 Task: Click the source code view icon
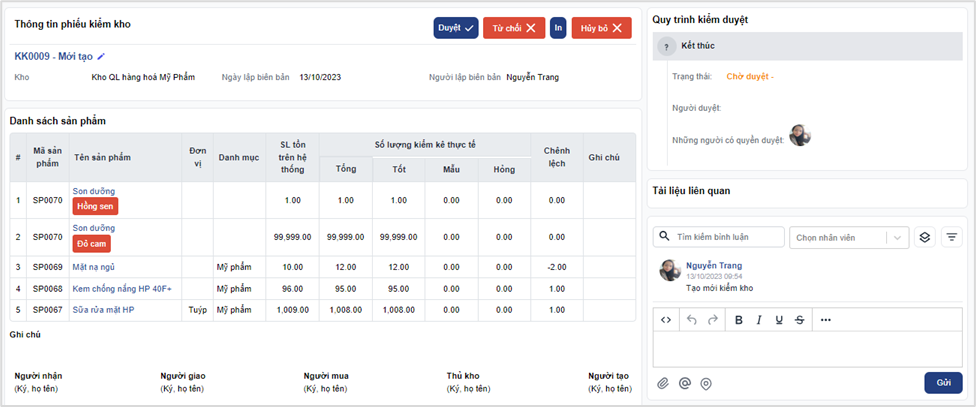[x=666, y=320]
